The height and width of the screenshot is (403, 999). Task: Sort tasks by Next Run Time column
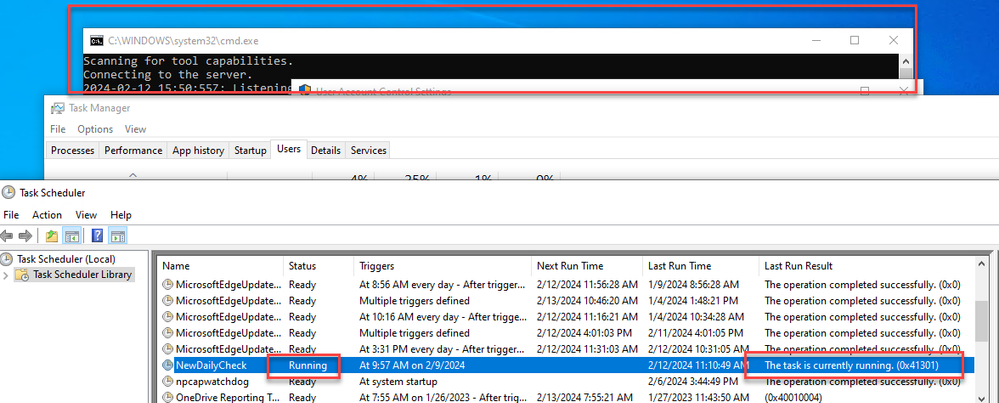572,266
